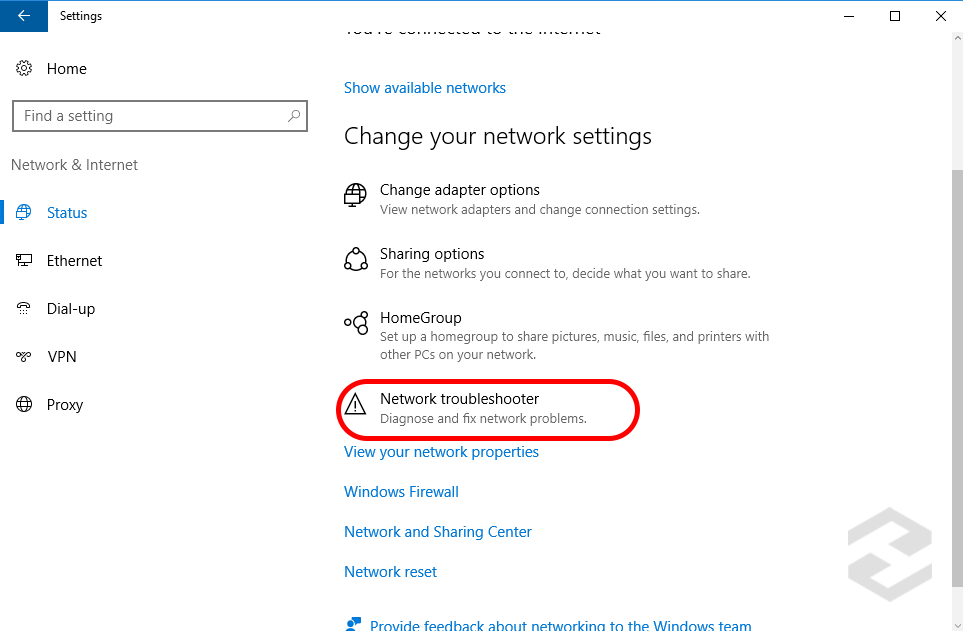
Task: Click the VPN icon in sidebar
Action: (25, 357)
